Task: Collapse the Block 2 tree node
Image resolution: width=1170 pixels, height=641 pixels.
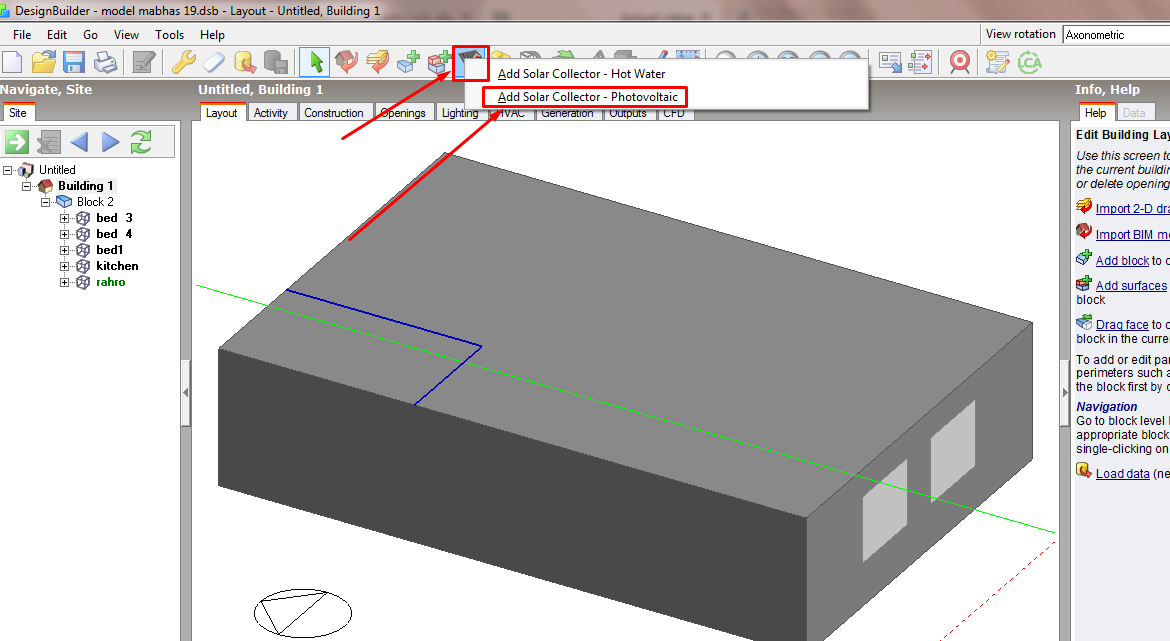Action: 46,202
